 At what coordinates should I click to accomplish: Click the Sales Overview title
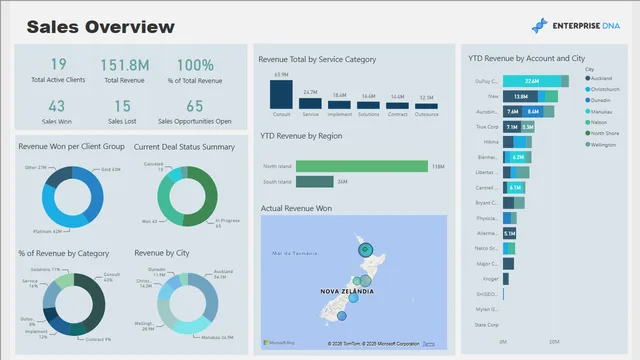tap(100, 27)
